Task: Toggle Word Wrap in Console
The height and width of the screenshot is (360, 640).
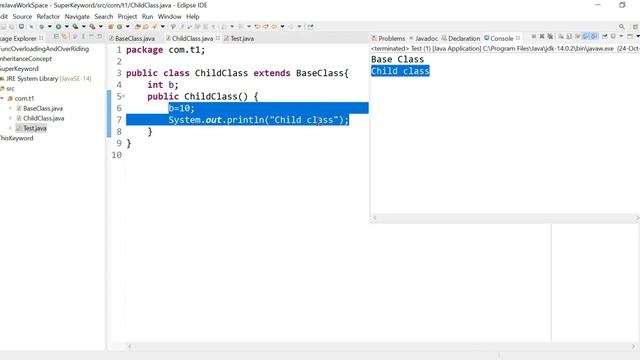Action: tap(578, 36)
